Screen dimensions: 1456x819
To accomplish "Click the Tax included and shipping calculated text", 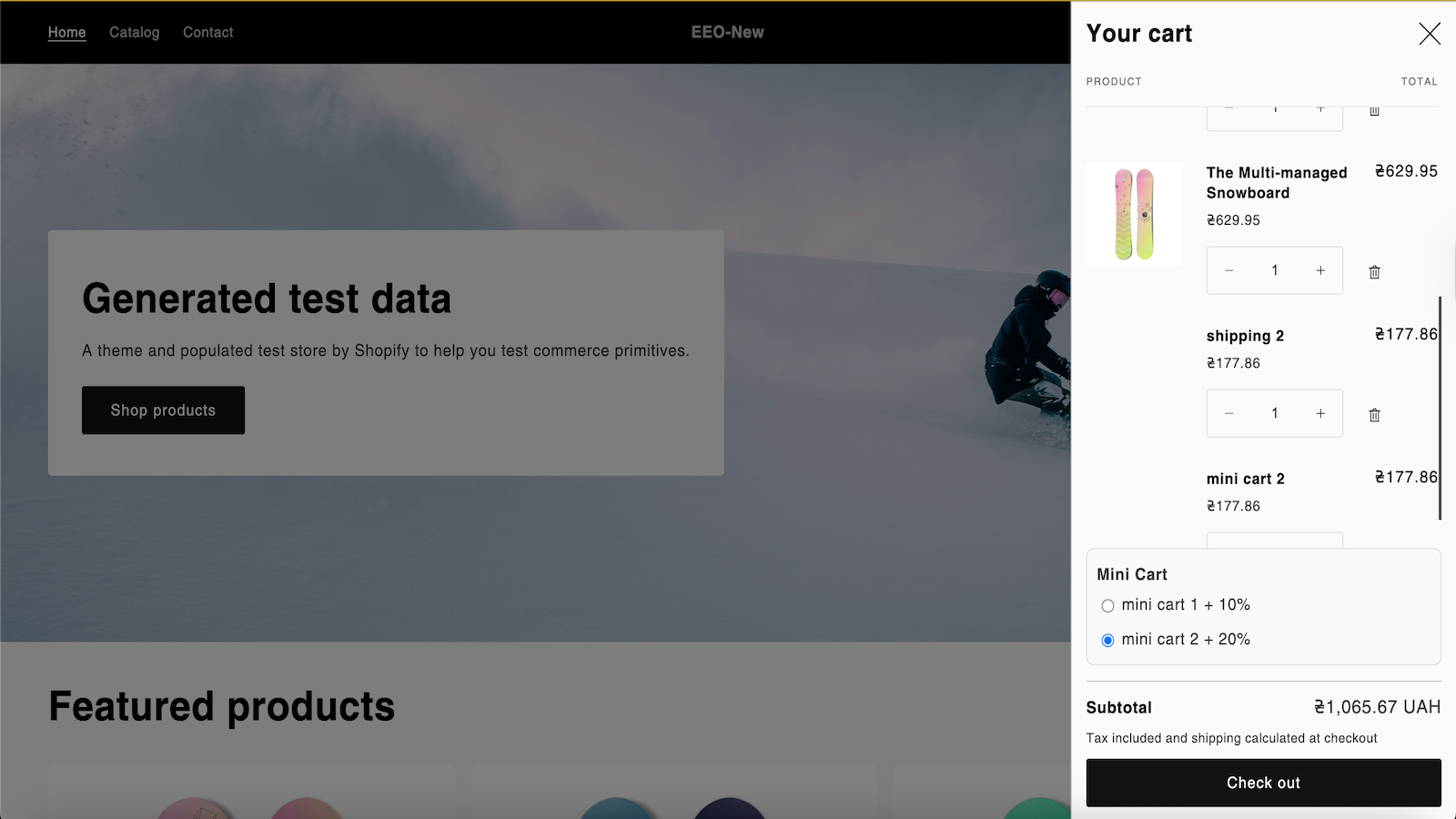I will click(x=1231, y=738).
